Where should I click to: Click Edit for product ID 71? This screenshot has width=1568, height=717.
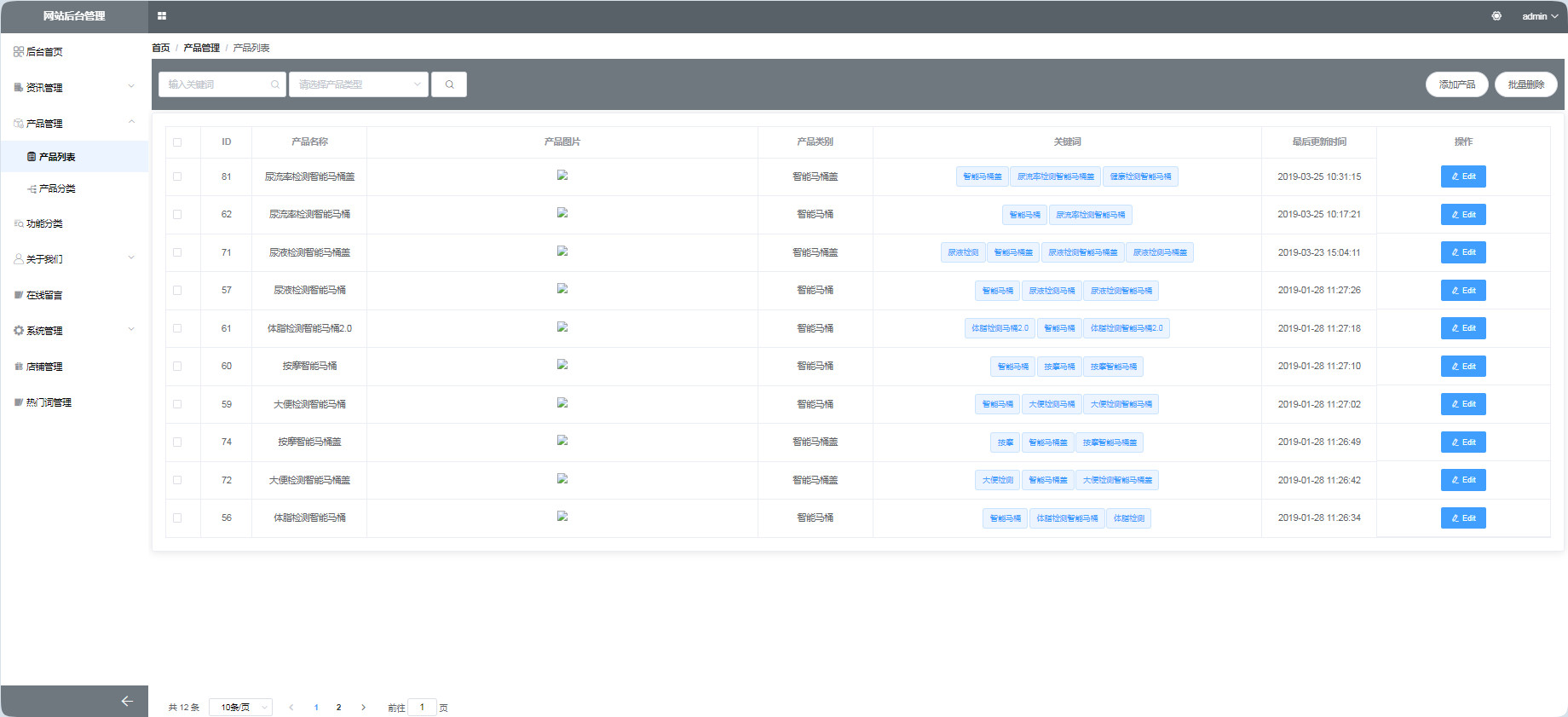(1463, 252)
